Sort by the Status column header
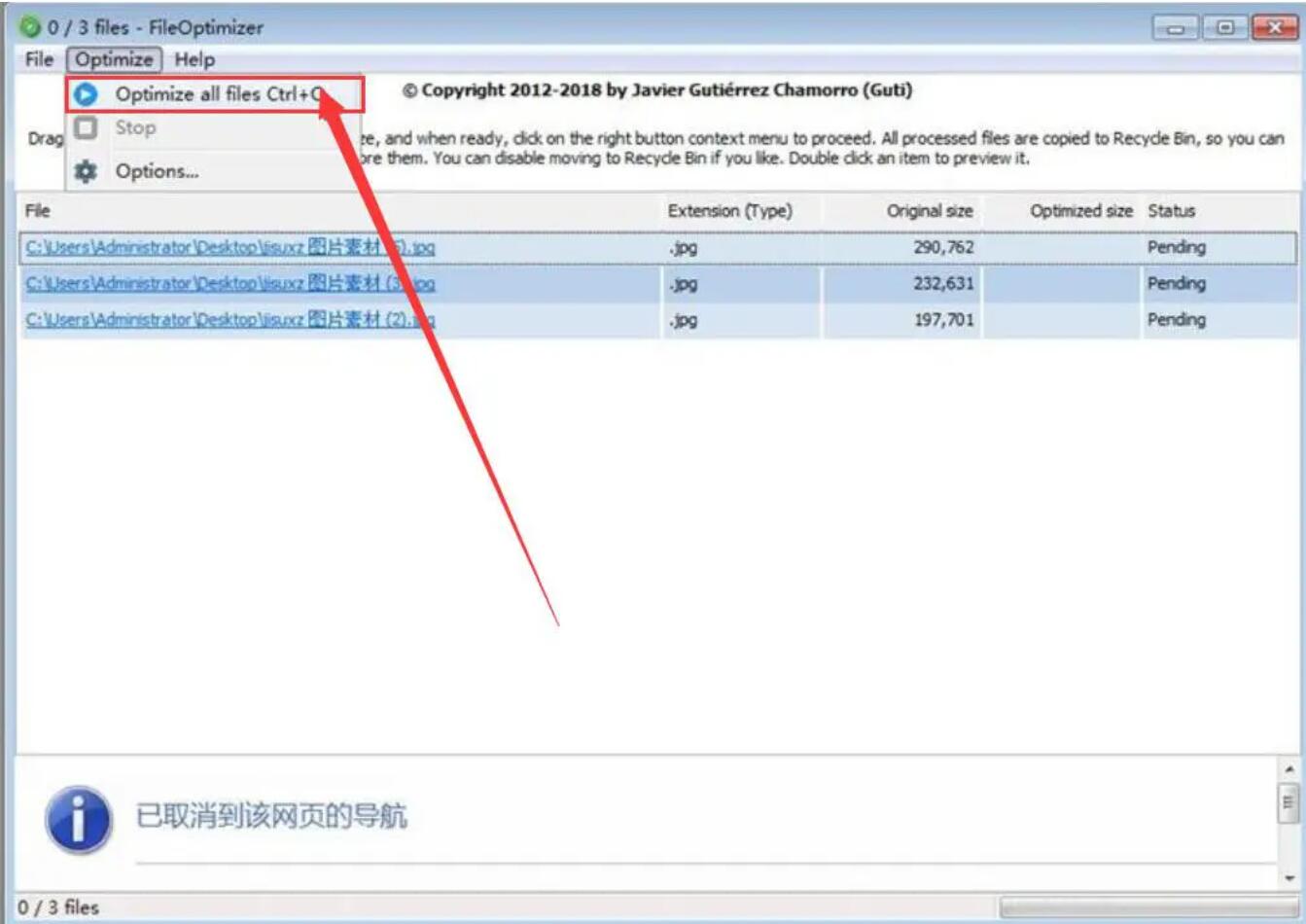Screen dimensions: 1306x924 click(1171, 211)
